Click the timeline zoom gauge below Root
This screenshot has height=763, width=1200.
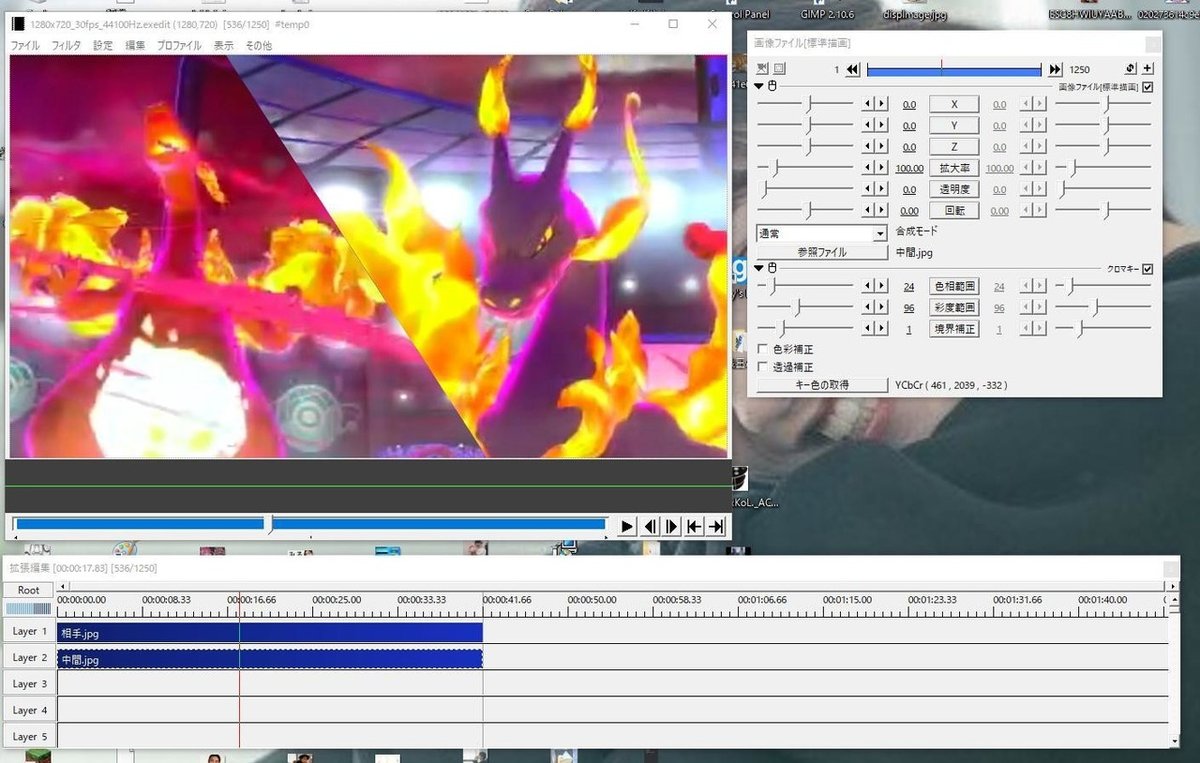click(x=29, y=608)
